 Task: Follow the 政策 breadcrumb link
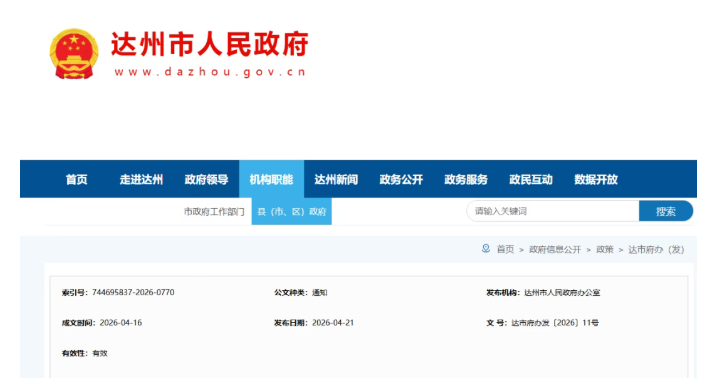[x=605, y=249]
